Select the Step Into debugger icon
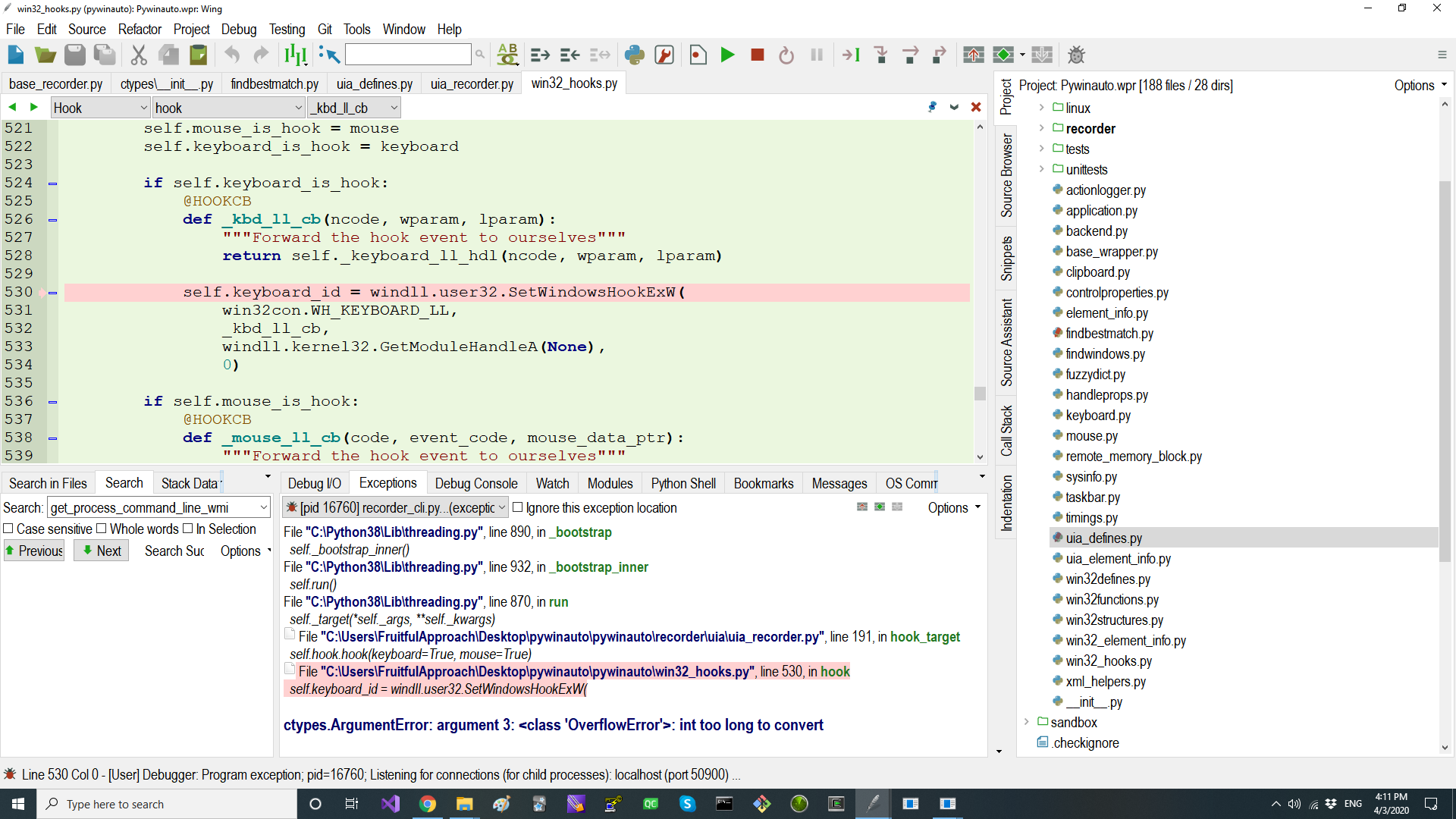This screenshot has width=1456, height=819. [x=881, y=55]
